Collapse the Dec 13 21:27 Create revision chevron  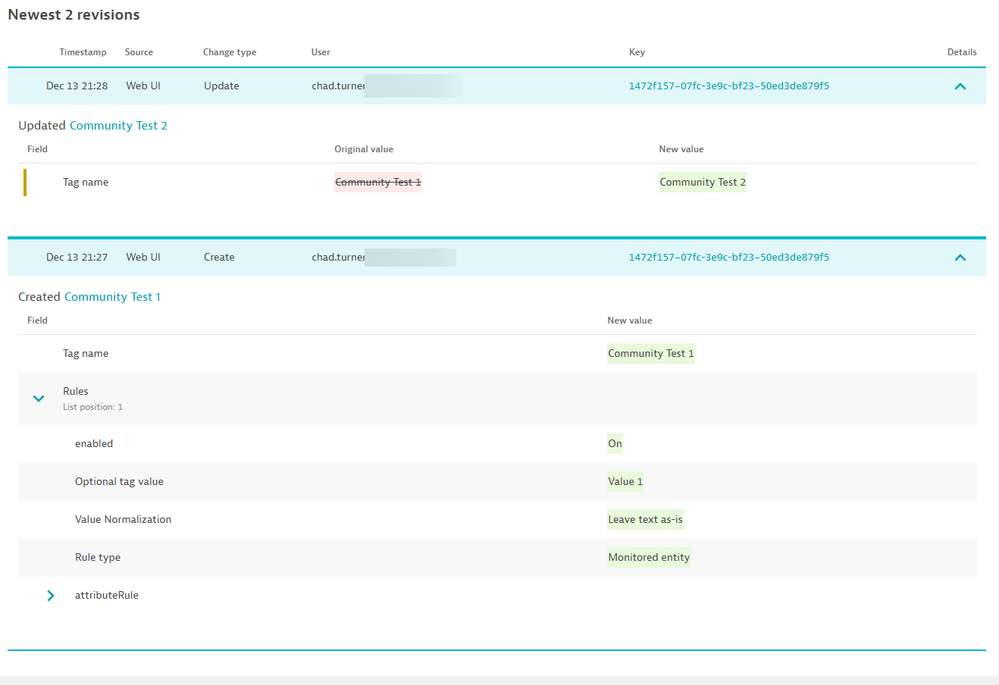click(960, 258)
